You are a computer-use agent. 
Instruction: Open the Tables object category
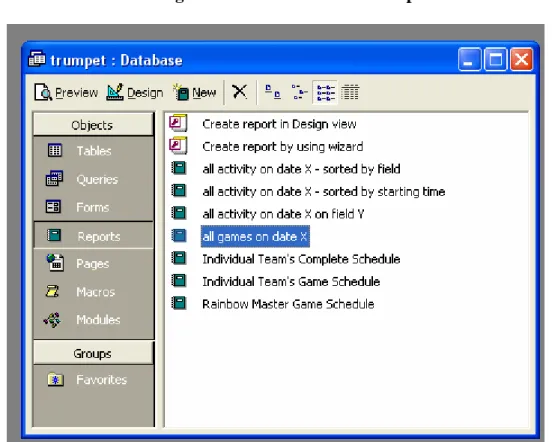93,151
